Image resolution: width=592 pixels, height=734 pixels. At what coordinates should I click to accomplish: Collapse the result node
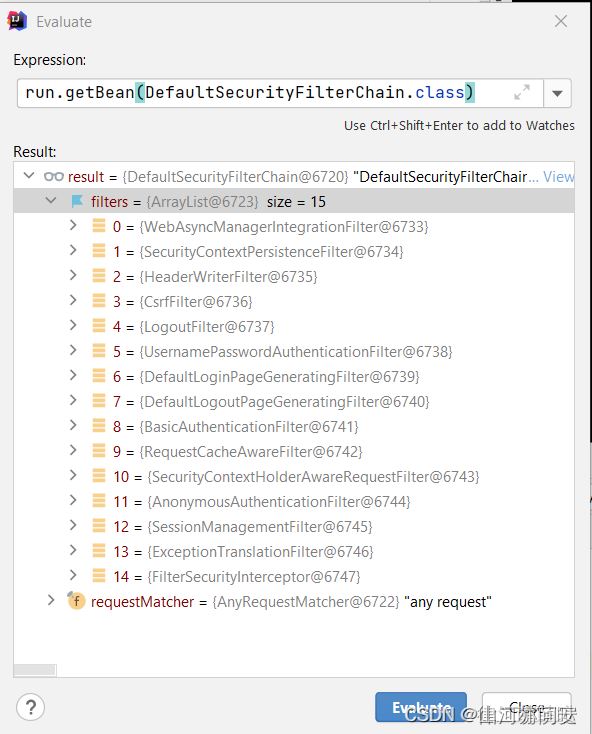click(x=29, y=176)
